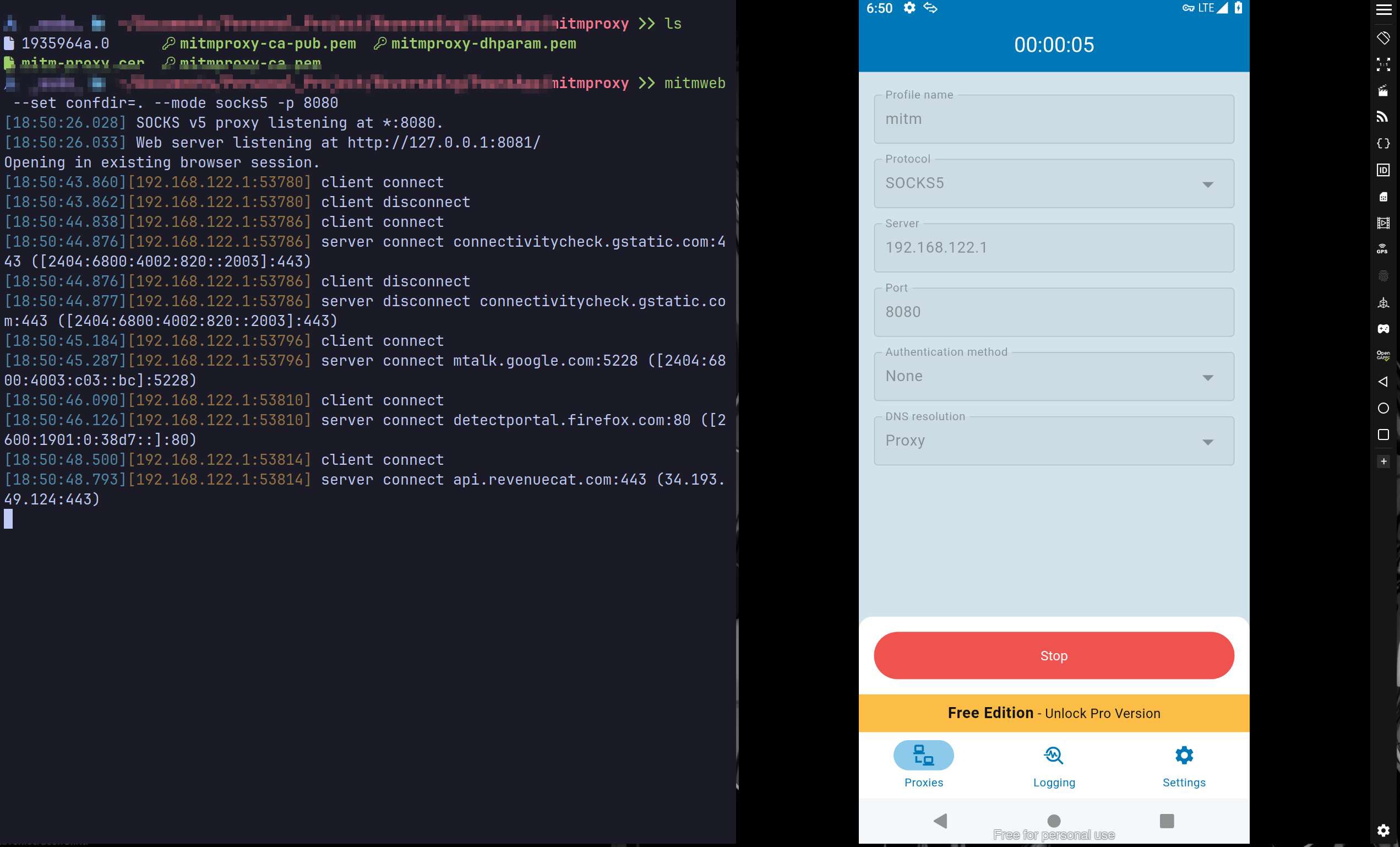
Task: Click the rotate device icon
Action: click(x=1382, y=38)
